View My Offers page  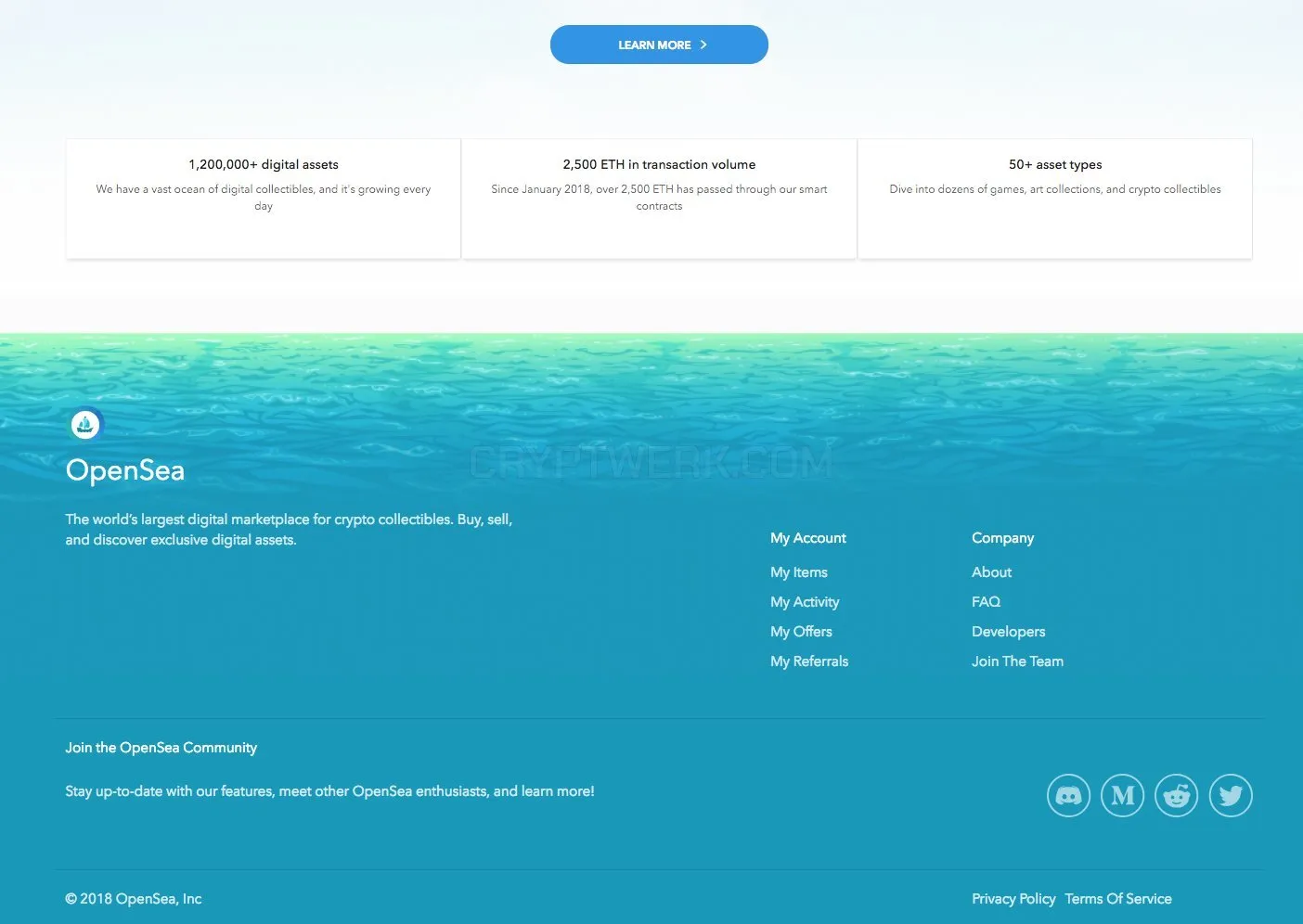801,632
